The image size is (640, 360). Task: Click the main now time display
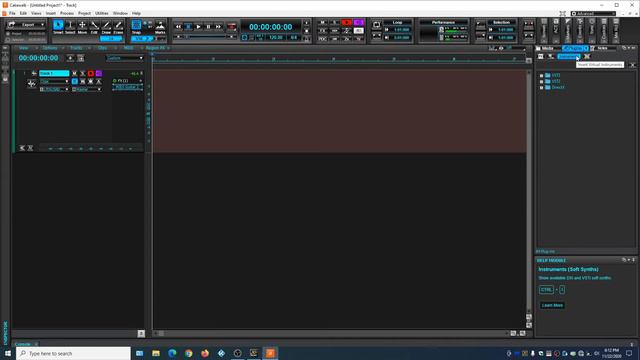click(271, 27)
